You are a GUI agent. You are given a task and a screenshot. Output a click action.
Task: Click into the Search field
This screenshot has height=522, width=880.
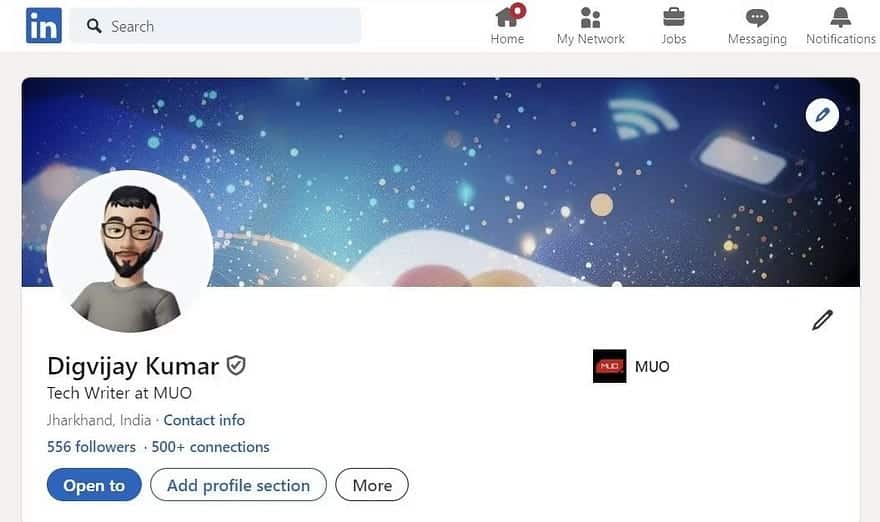tap(216, 26)
